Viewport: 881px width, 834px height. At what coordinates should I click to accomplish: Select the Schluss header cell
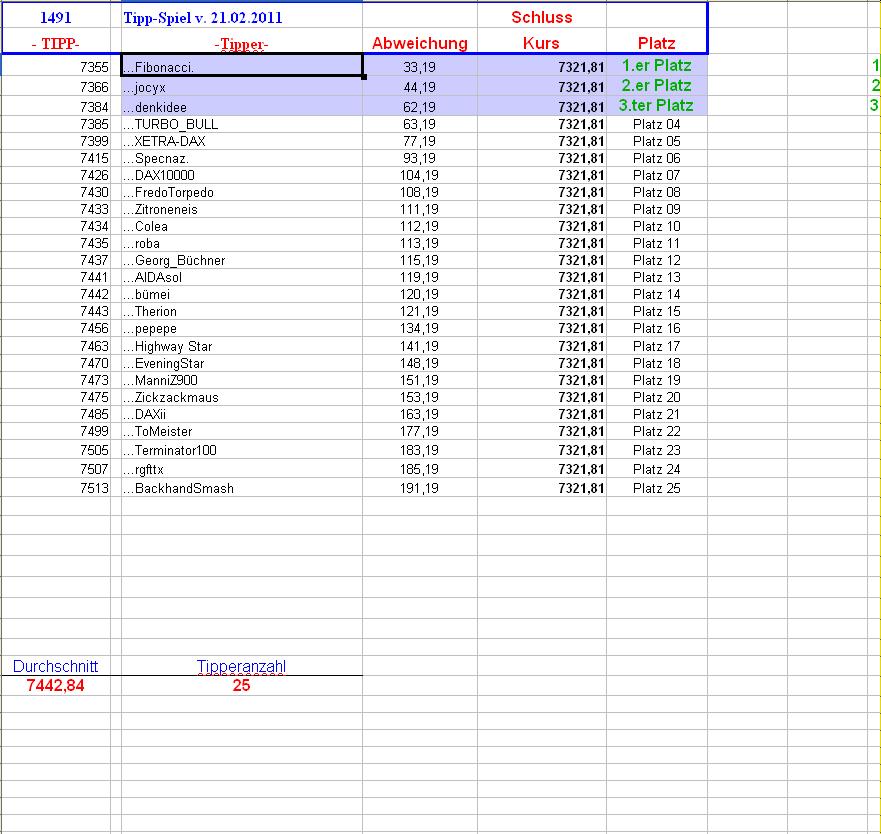pyautogui.click(x=542, y=17)
